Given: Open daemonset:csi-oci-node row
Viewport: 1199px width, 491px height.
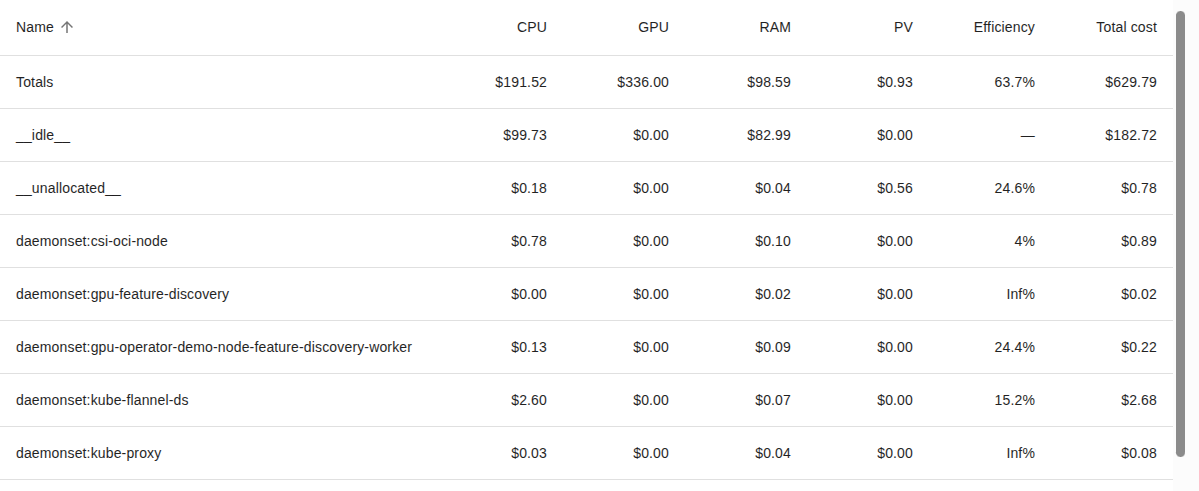Looking at the screenshot, I should coord(586,241).
